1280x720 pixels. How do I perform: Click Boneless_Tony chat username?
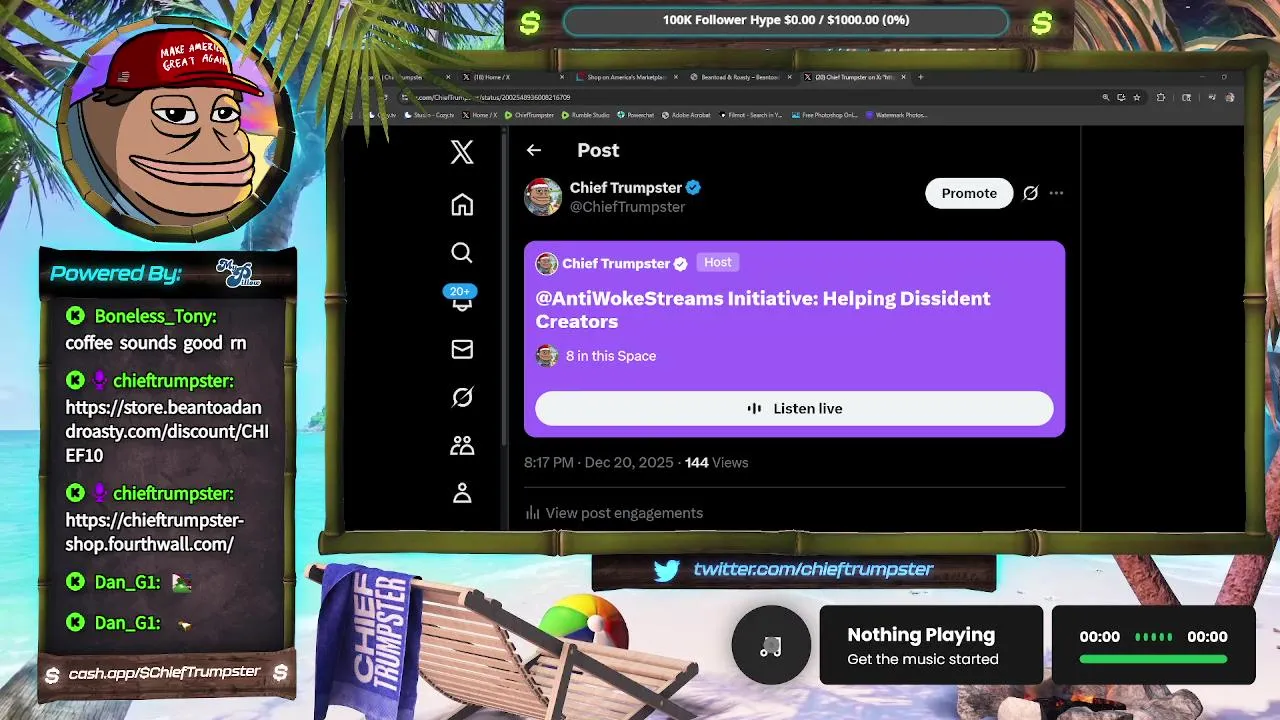coord(155,316)
